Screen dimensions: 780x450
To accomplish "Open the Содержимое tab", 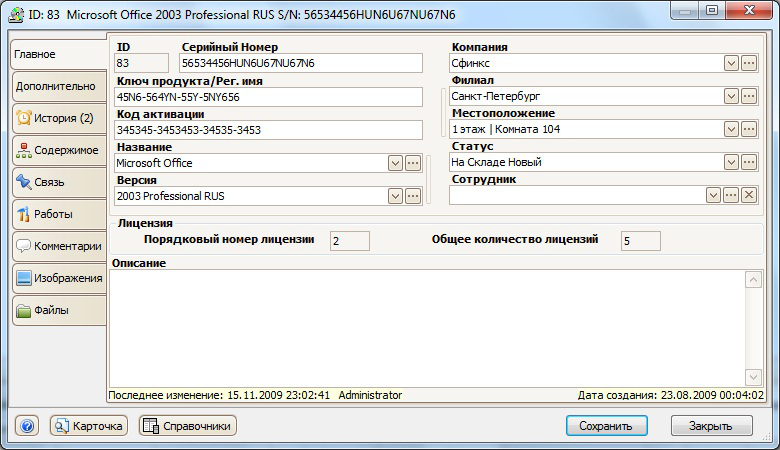I will (58, 150).
